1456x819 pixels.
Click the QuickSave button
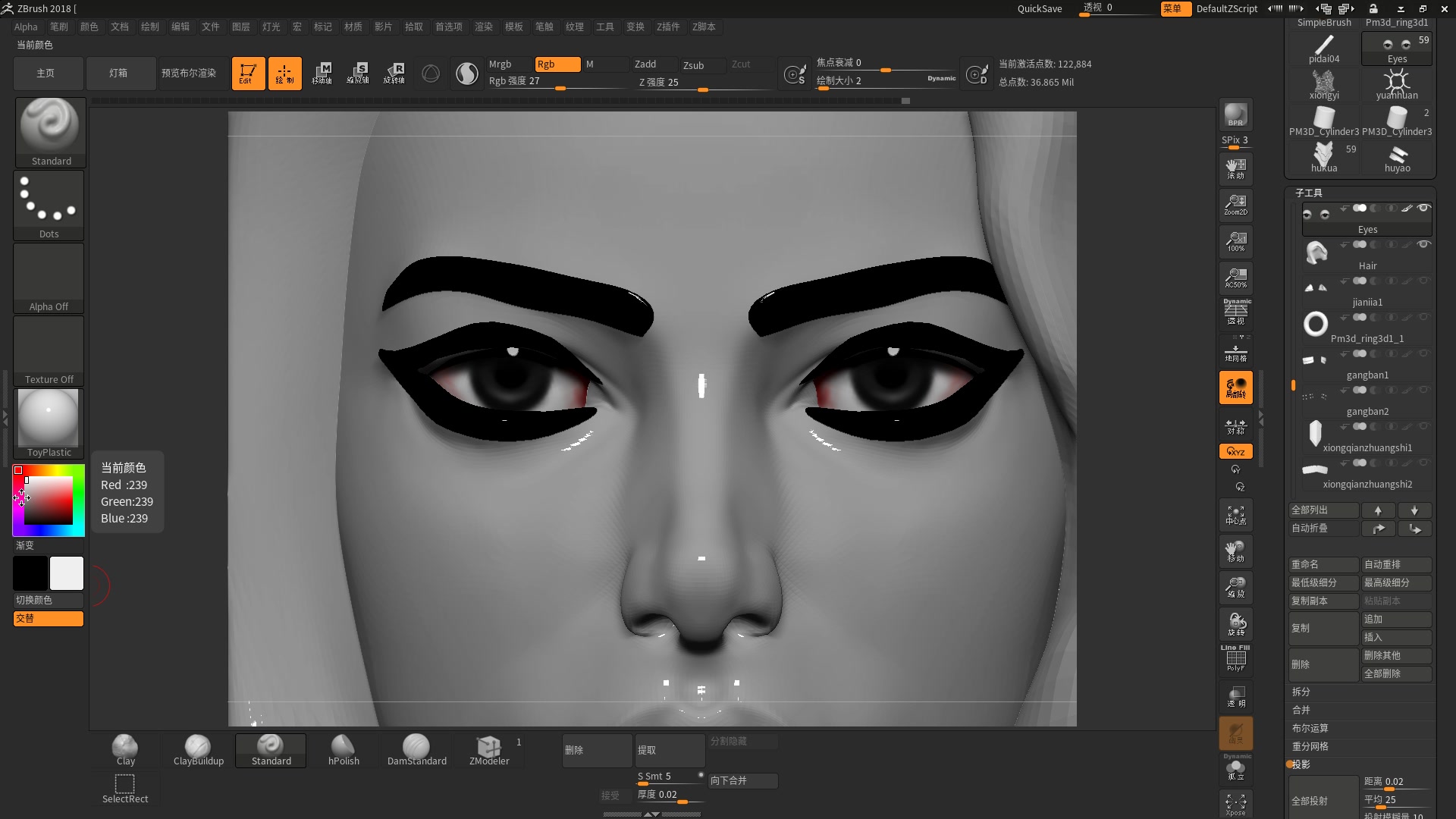[1041, 8]
